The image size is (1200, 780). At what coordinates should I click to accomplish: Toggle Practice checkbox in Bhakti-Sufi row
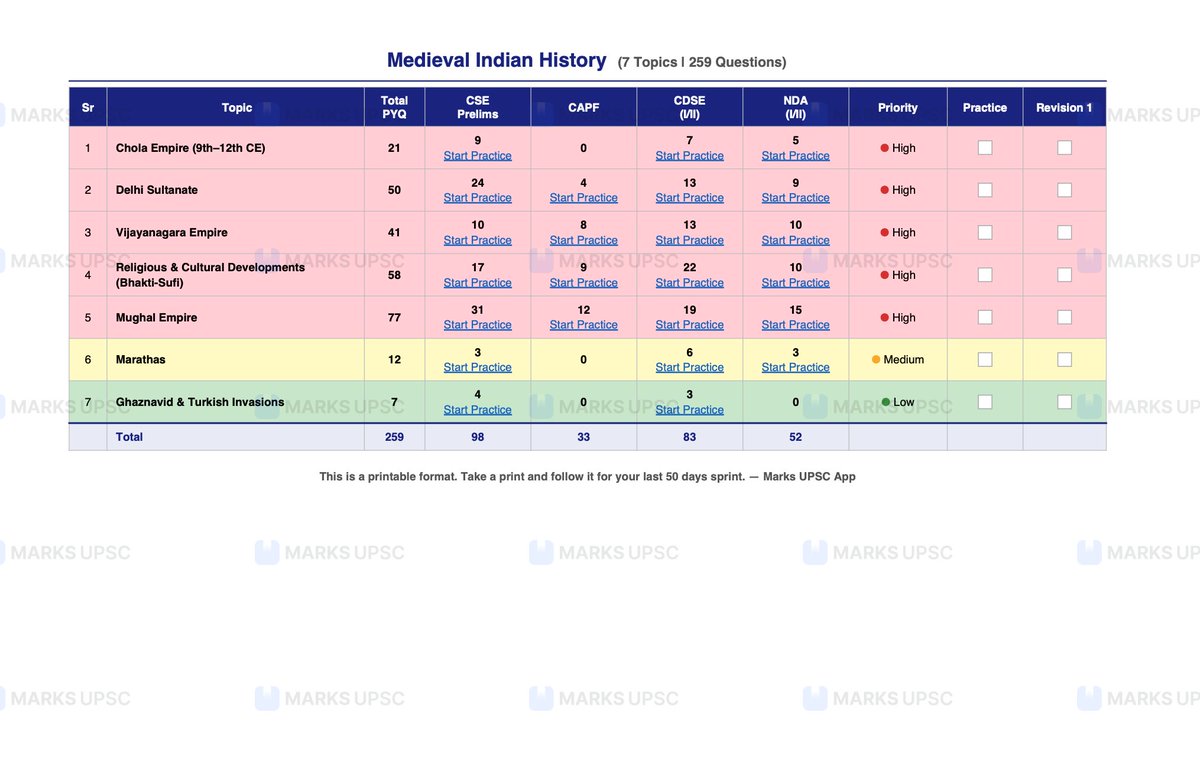pos(985,274)
